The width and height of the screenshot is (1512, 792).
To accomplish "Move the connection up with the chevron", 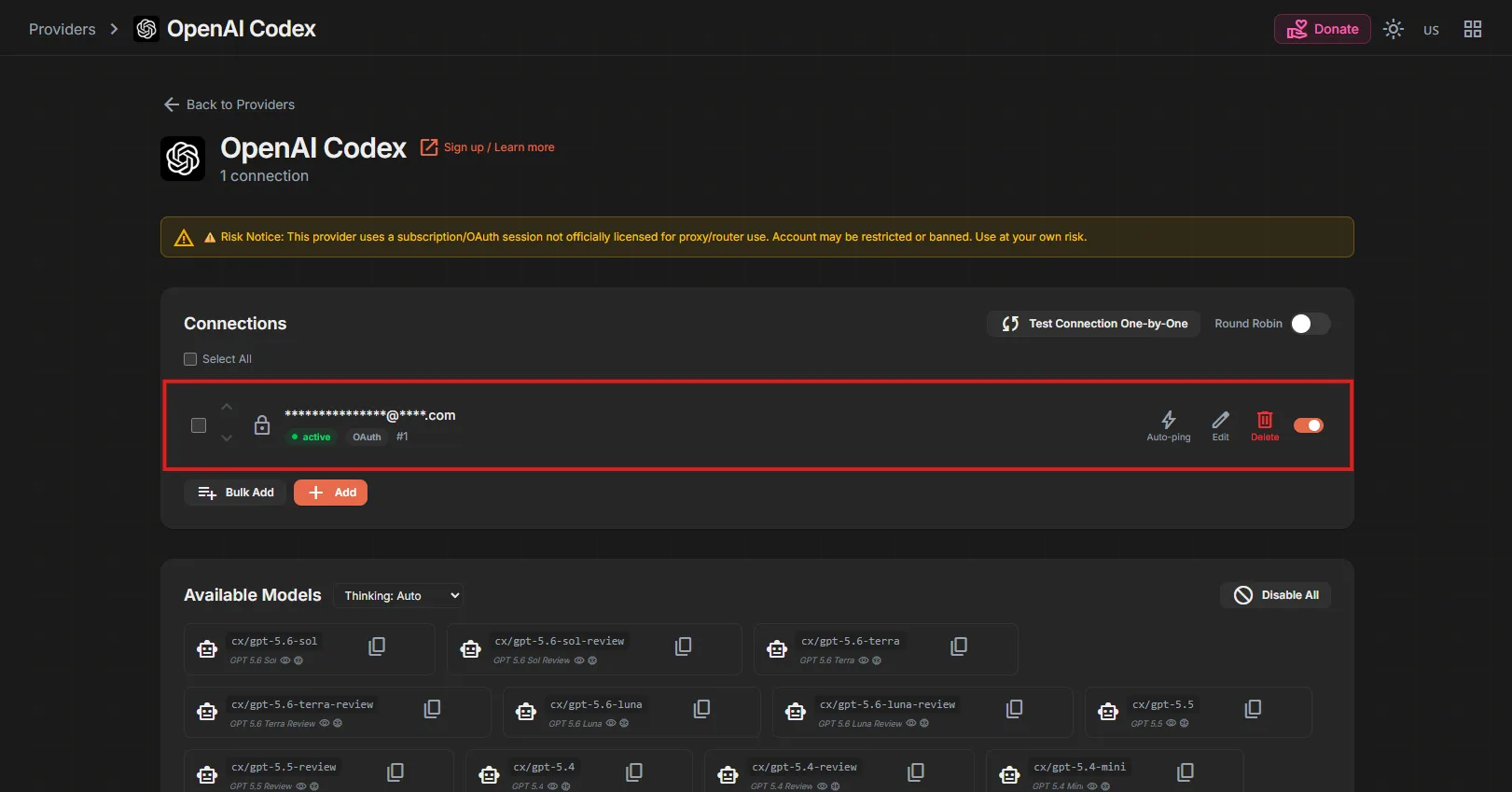I will click(227, 407).
